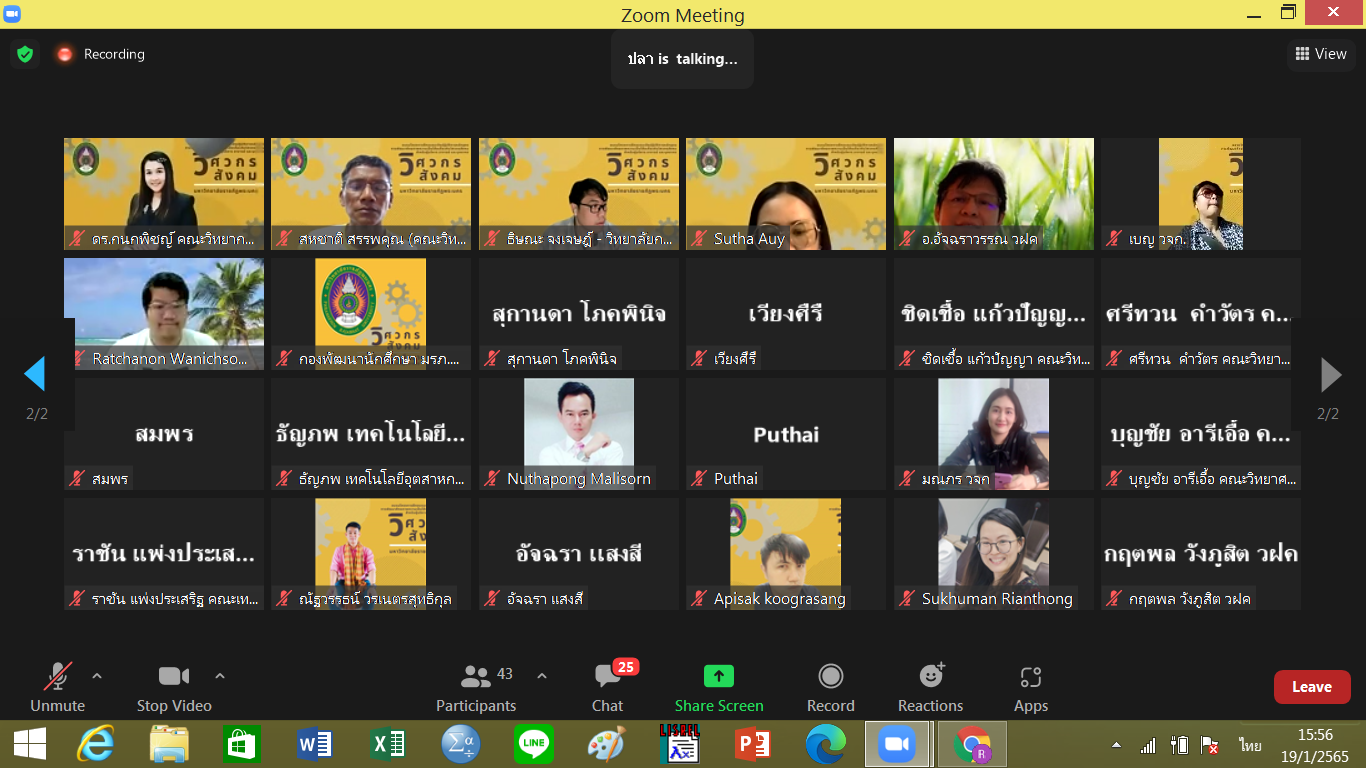The width and height of the screenshot is (1366, 768).
Task: Open the taskbar clock showing 15:56
Action: [1315, 744]
